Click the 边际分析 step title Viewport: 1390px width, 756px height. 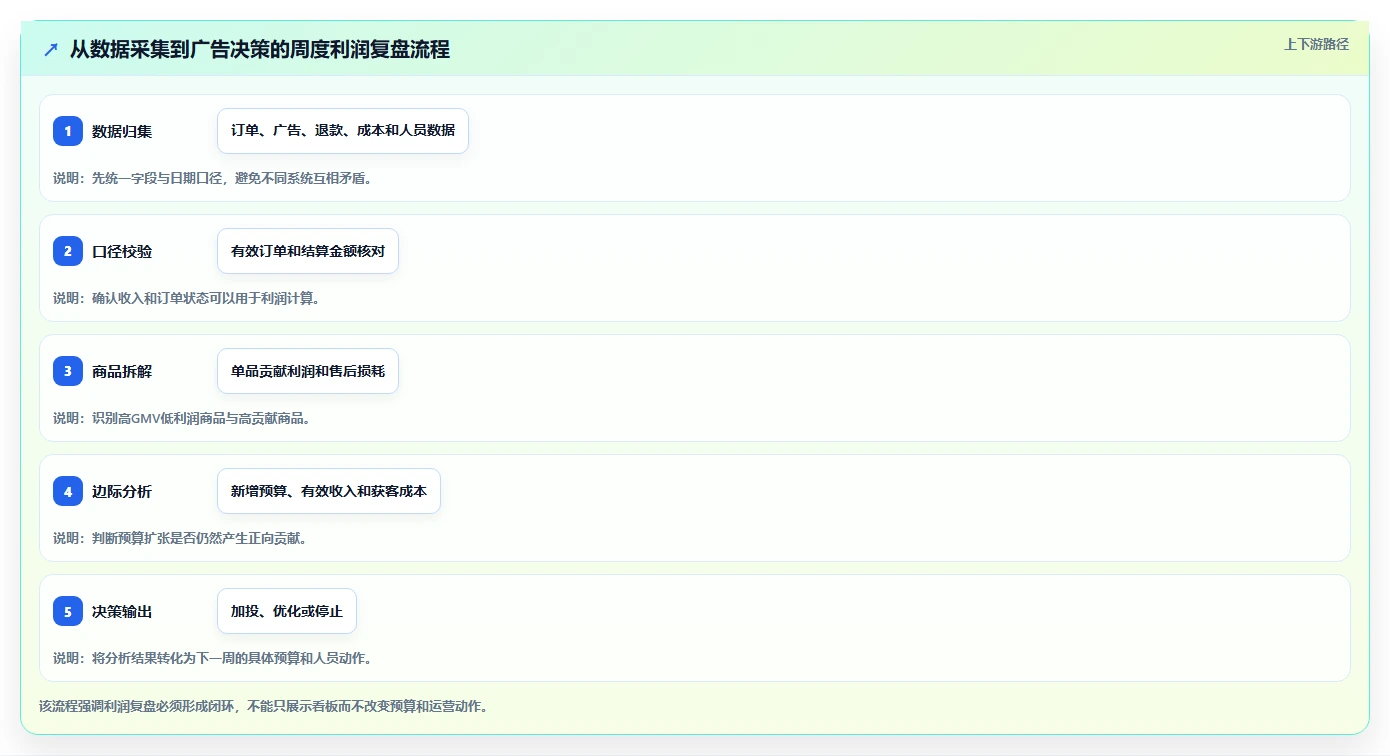(x=122, y=491)
